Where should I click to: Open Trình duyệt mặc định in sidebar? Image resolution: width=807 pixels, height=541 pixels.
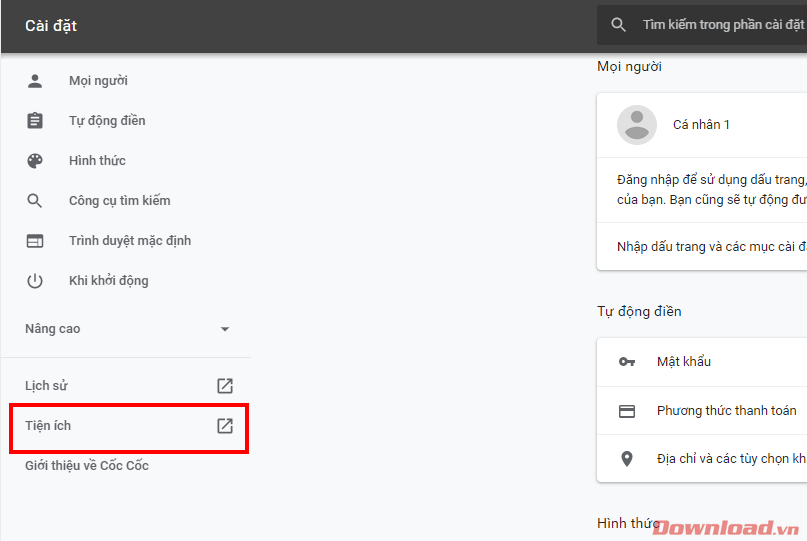130,241
